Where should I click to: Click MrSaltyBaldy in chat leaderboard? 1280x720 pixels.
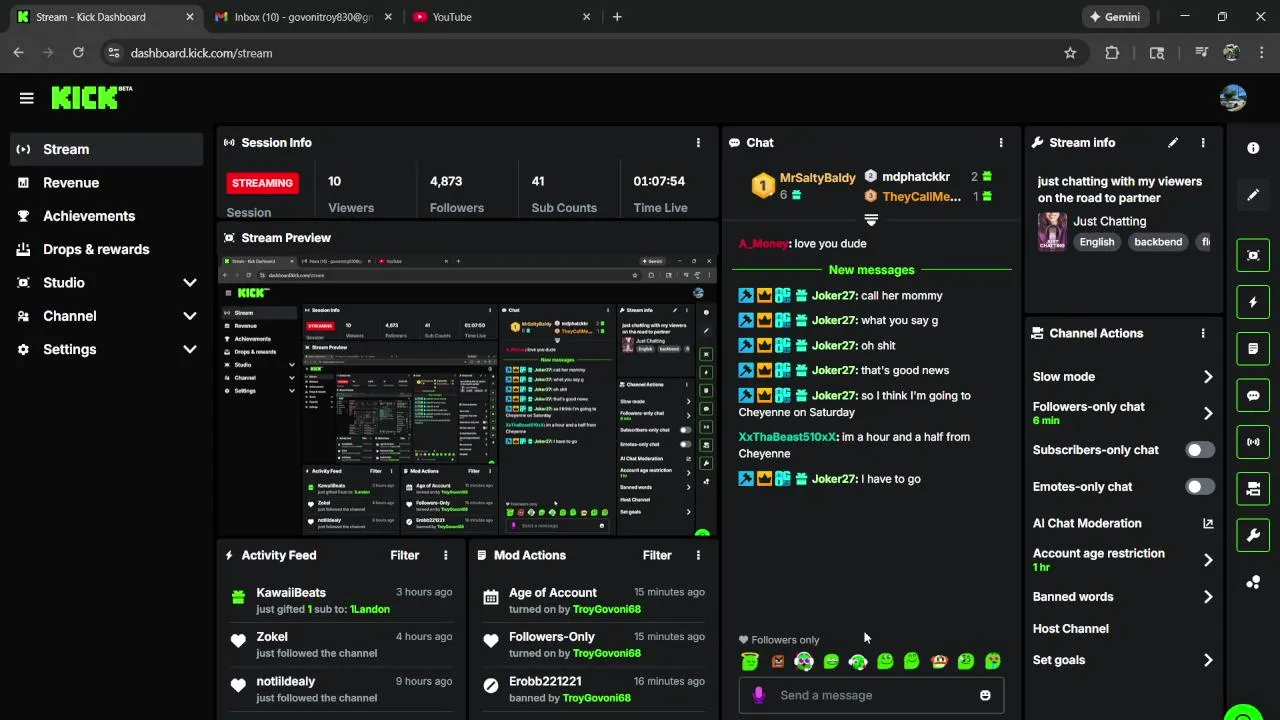[x=817, y=178]
